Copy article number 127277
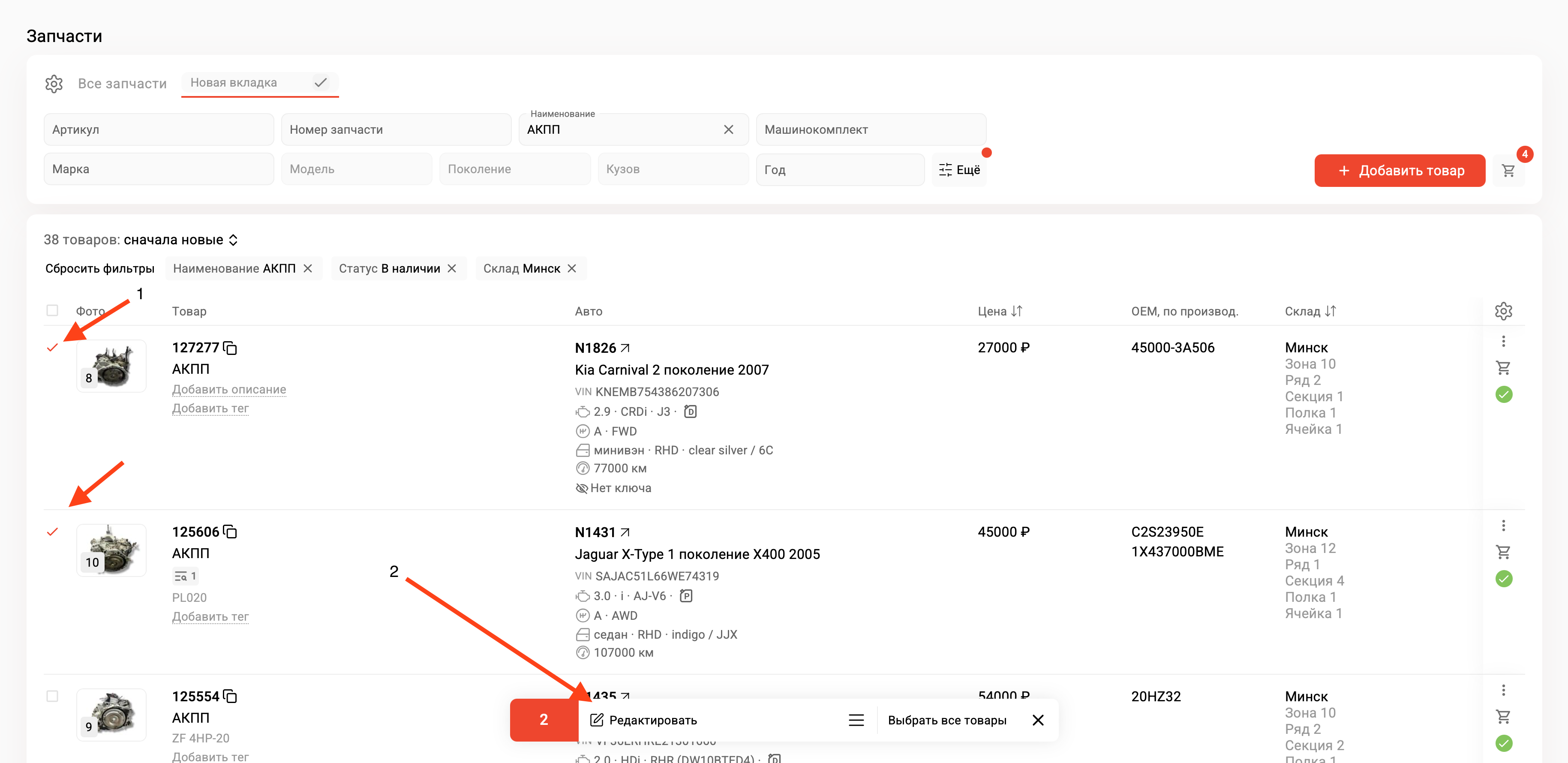1568x763 pixels. [x=230, y=348]
